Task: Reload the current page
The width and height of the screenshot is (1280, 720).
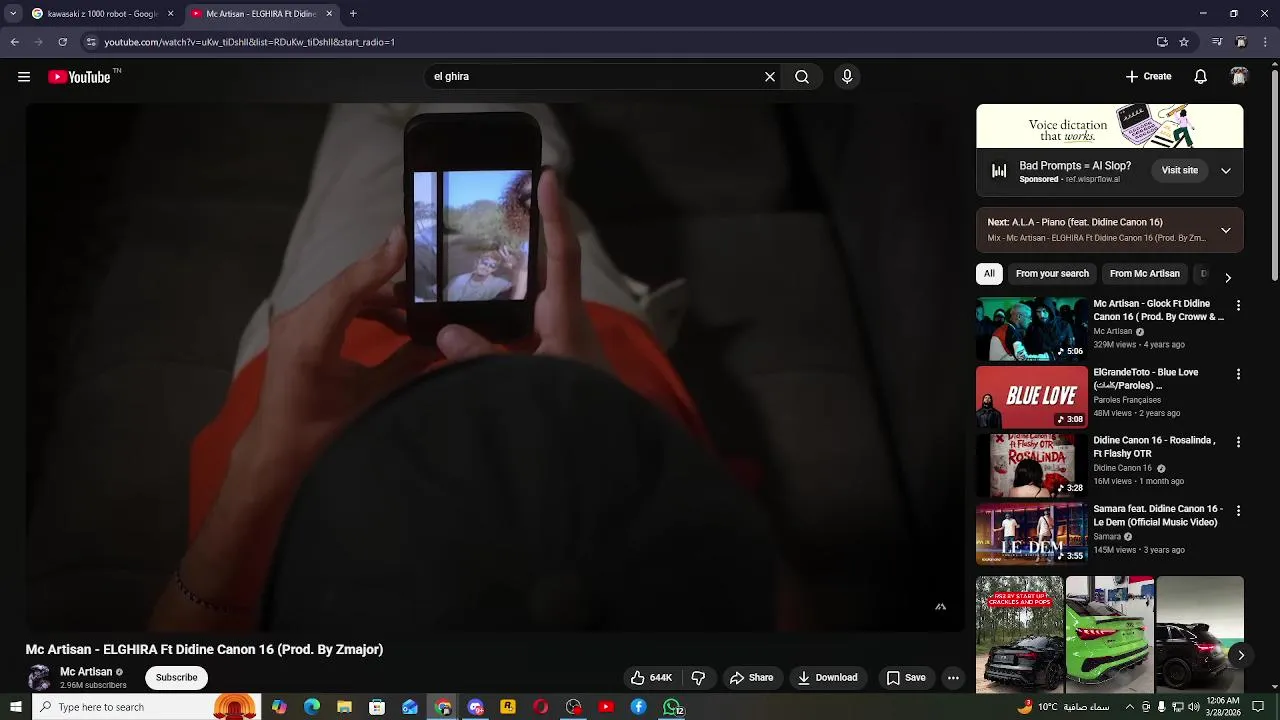Action: tap(62, 42)
